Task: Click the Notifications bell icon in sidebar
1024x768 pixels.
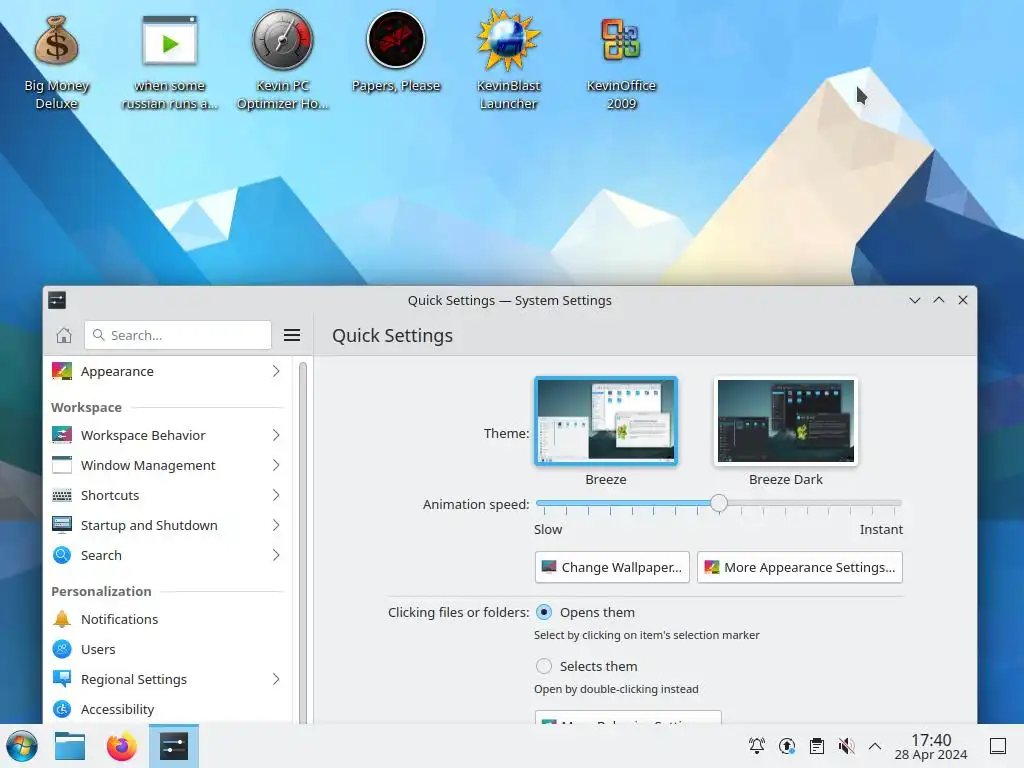Action: point(62,619)
